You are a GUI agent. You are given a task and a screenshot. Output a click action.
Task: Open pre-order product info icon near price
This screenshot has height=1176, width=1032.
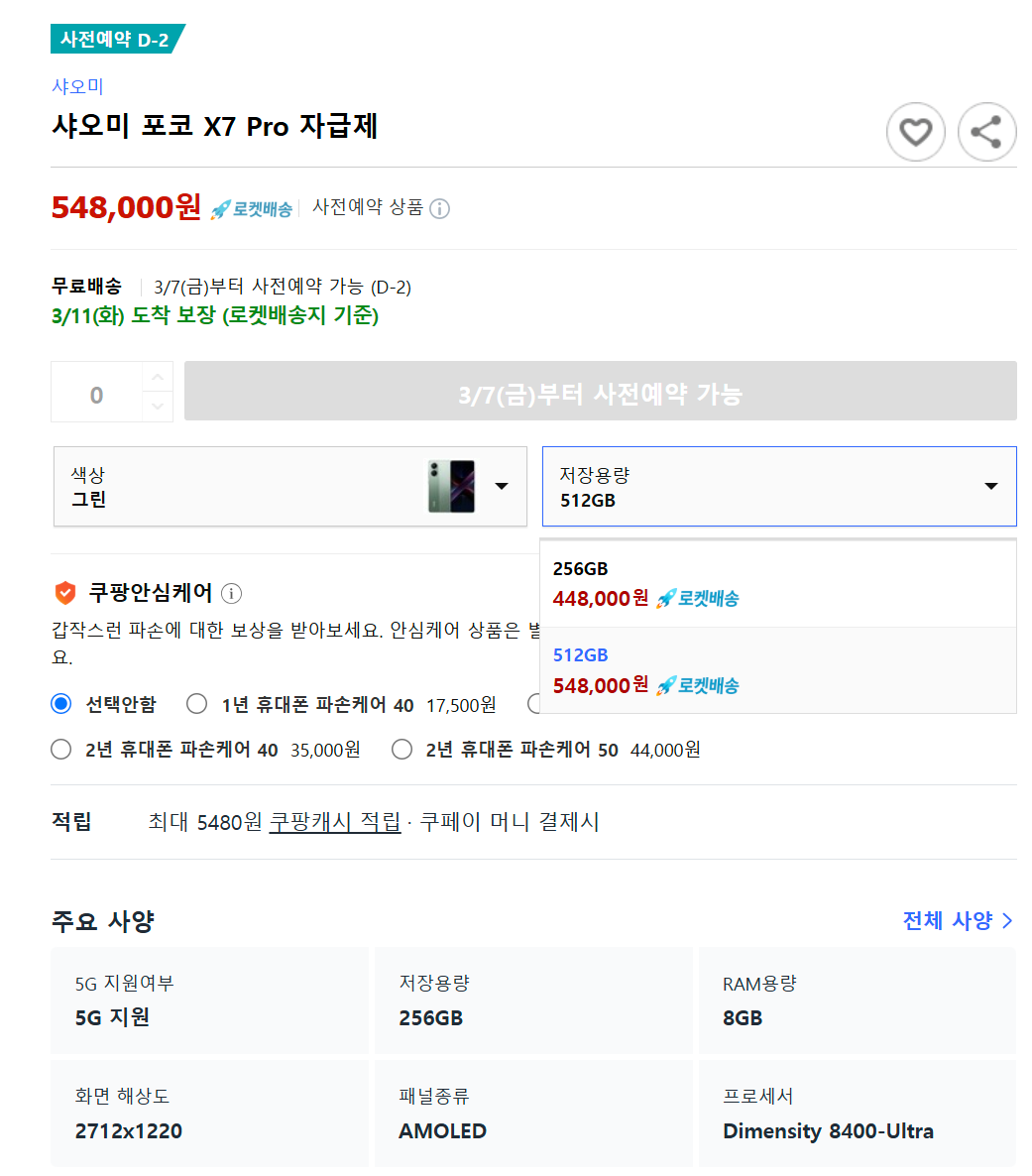(x=439, y=208)
